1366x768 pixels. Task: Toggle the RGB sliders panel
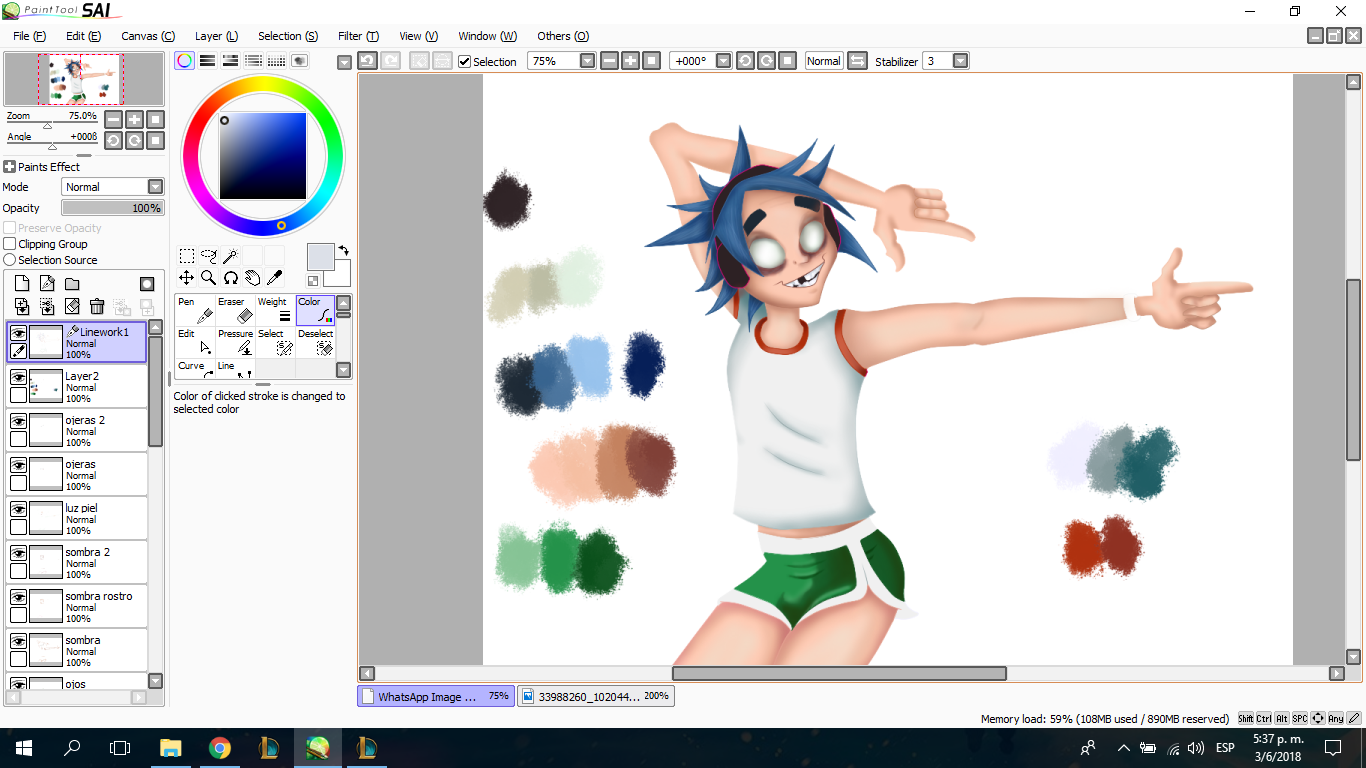[207, 61]
